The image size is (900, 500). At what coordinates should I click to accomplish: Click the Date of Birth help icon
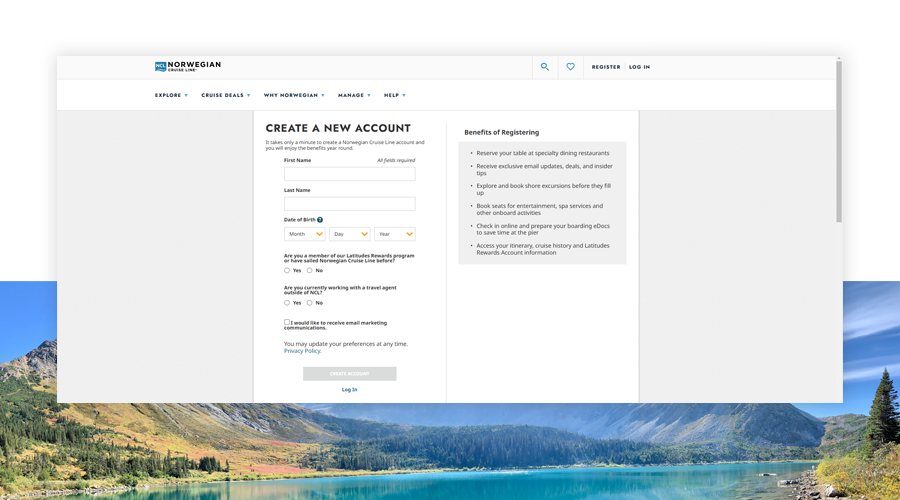tap(320, 220)
